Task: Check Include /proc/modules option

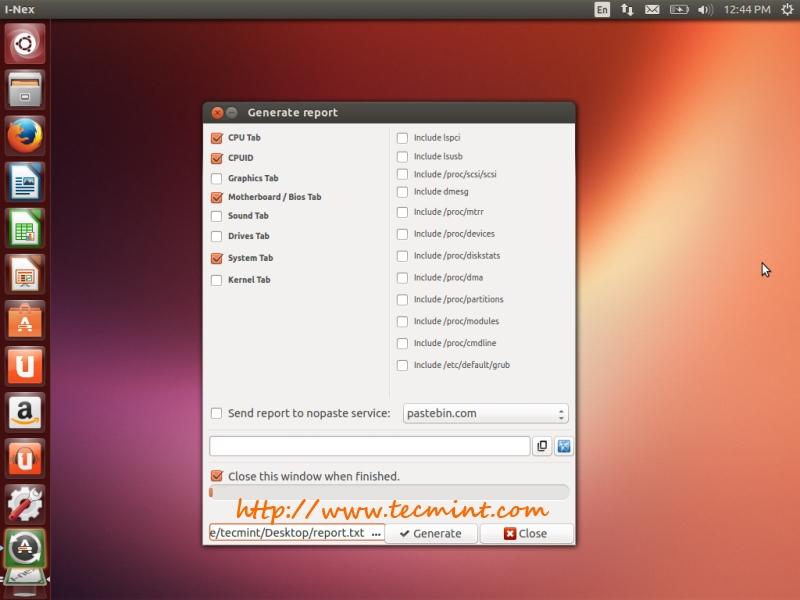Action: pos(403,321)
